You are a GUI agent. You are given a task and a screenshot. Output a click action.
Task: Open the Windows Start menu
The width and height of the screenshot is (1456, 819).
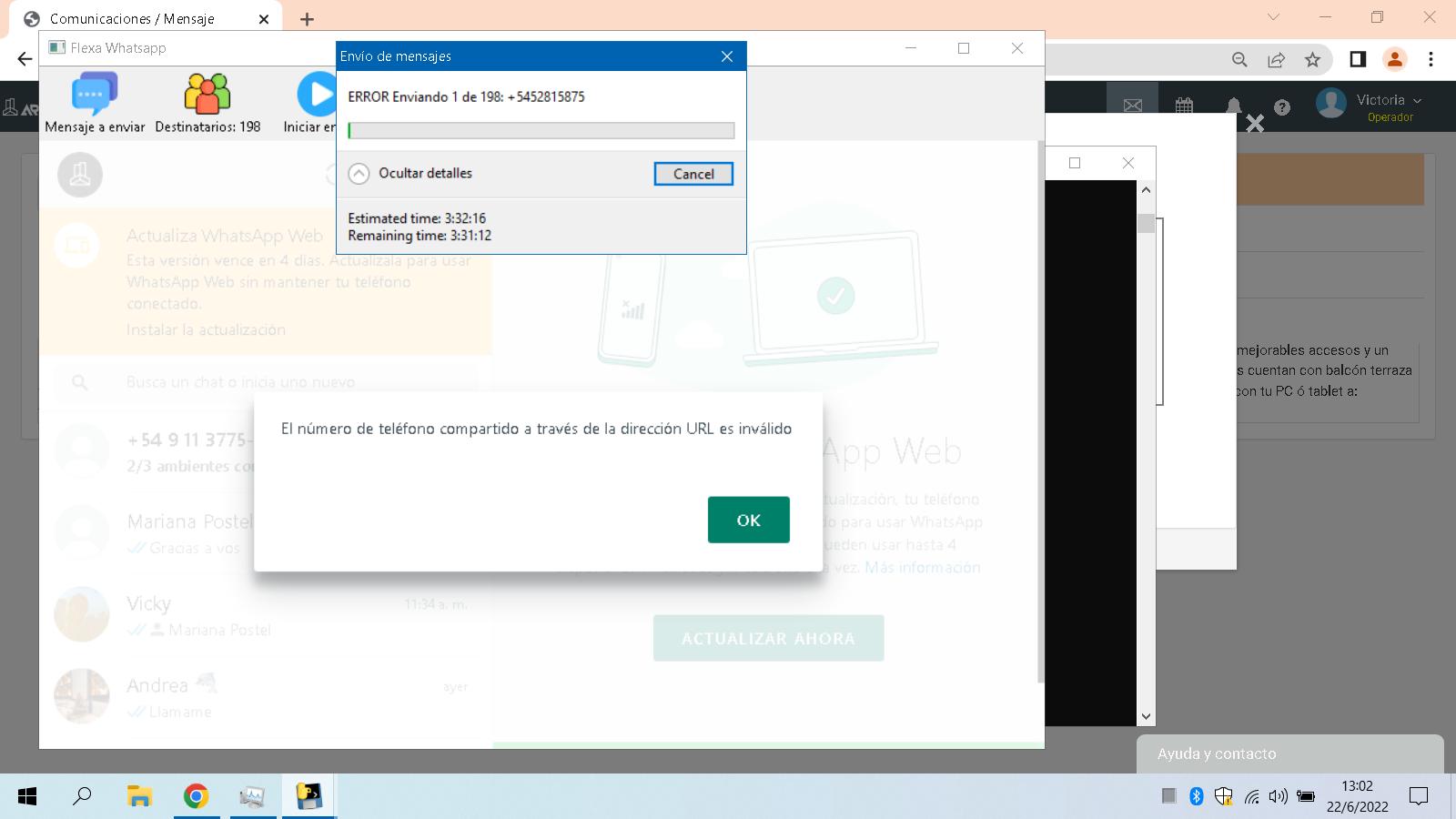(x=27, y=796)
